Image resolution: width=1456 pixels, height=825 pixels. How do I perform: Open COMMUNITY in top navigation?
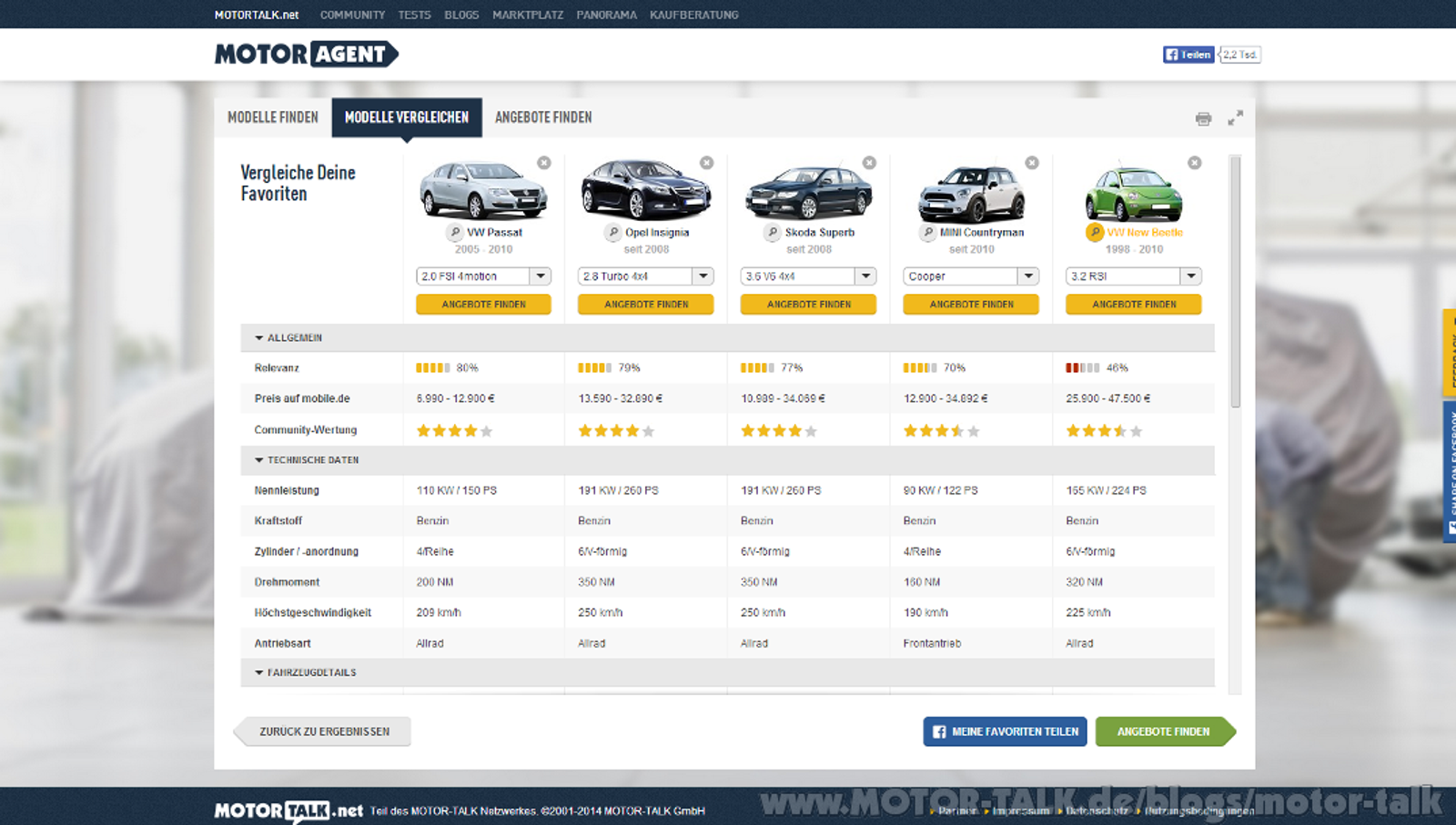coord(352,15)
